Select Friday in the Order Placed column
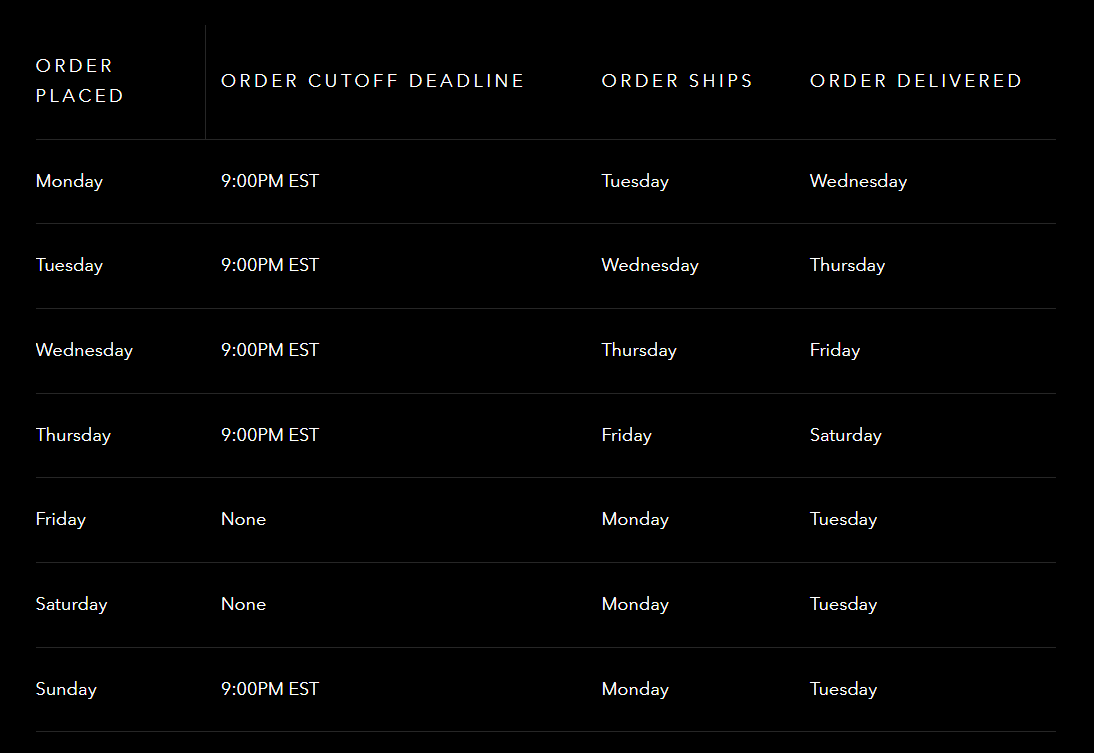Image resolution: width=1094 pixels, height=753 pixels. 61,520
